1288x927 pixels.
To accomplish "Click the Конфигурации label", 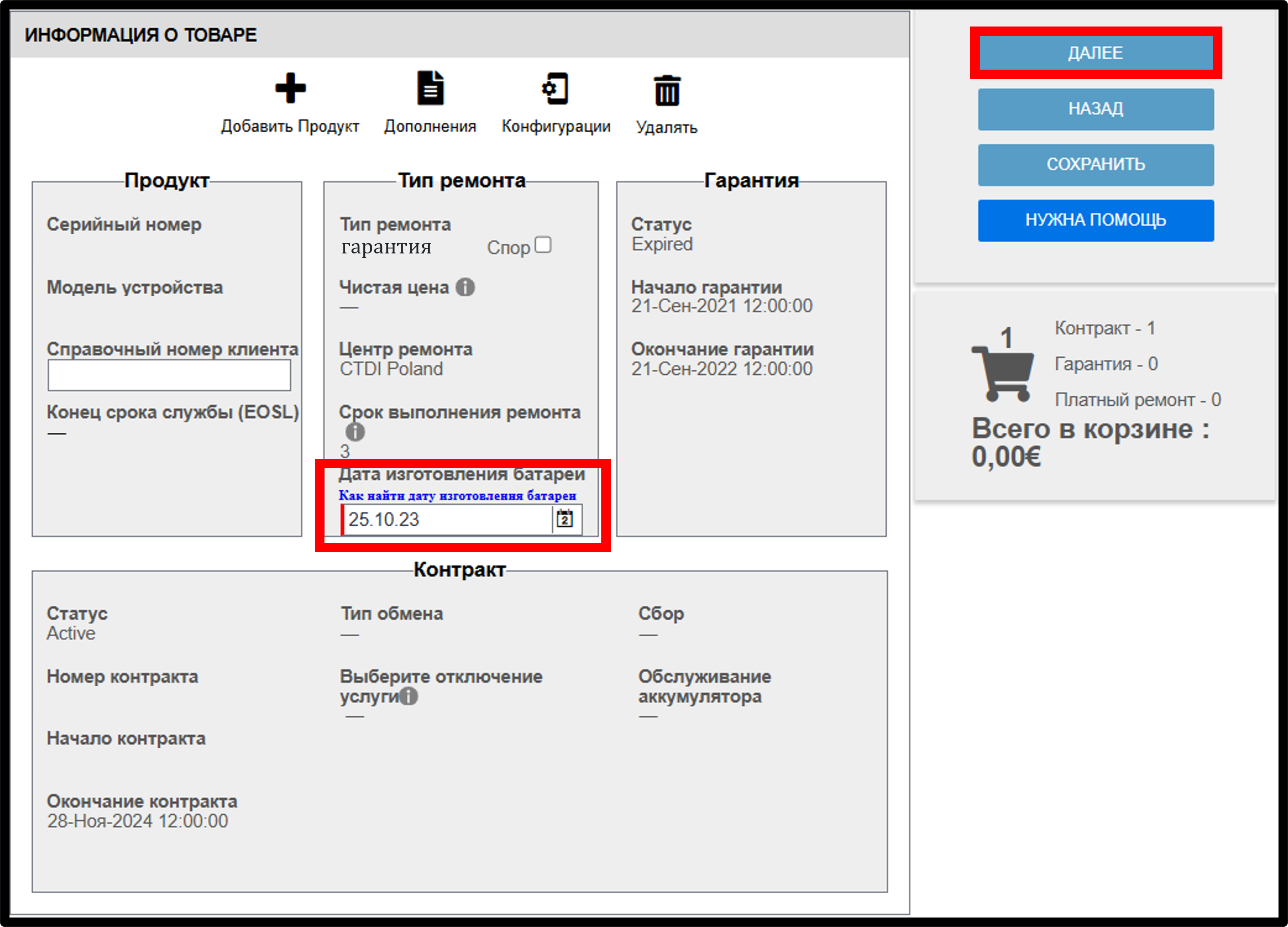I will (x=556, y=126).
